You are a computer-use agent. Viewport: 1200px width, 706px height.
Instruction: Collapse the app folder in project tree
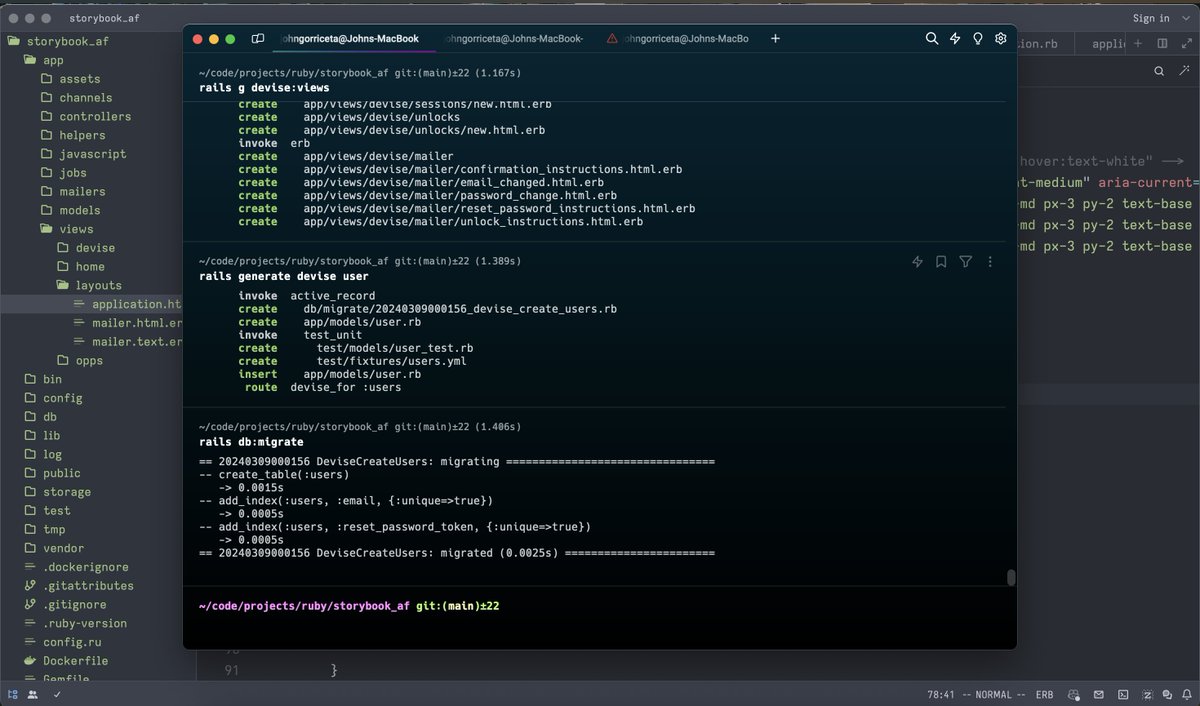(x=45, y=60)
